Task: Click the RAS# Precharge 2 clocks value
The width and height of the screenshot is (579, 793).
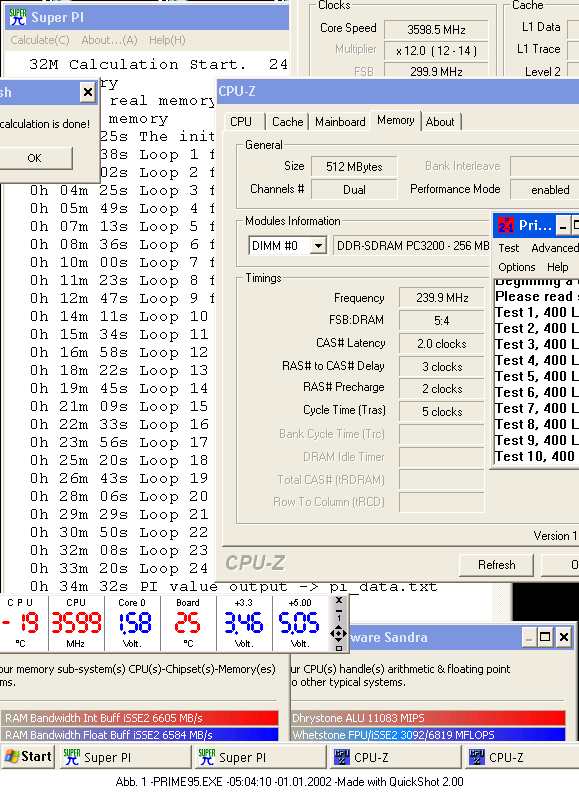Action: click(442, 389)
